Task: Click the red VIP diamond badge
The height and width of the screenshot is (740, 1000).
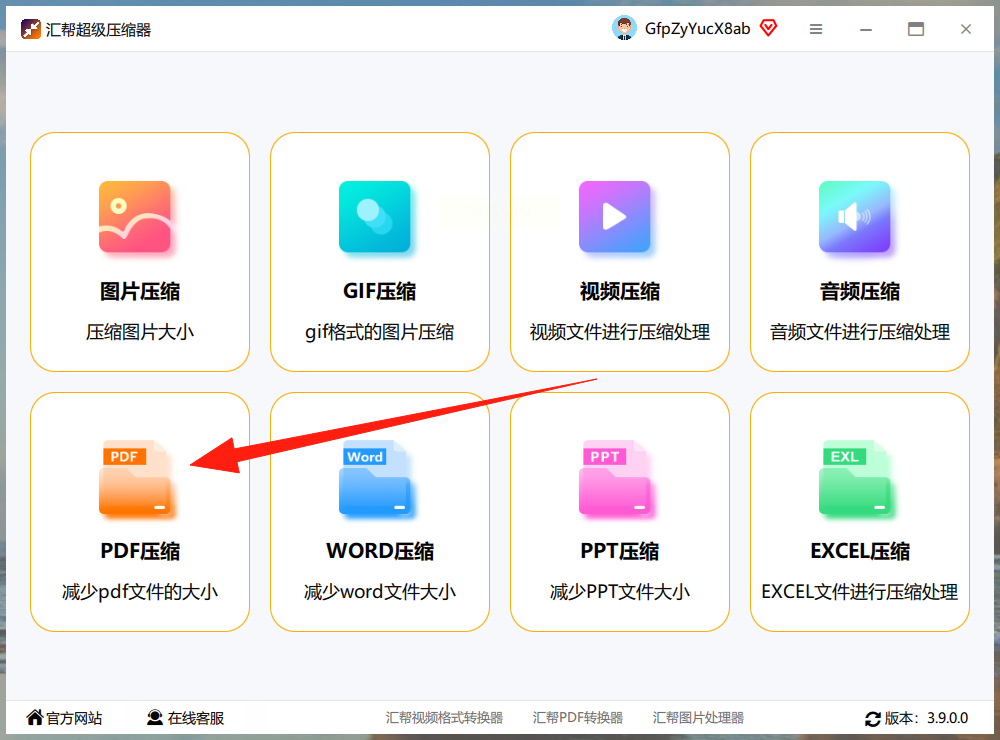Action: pyautogui.click(x=768, y=28)
